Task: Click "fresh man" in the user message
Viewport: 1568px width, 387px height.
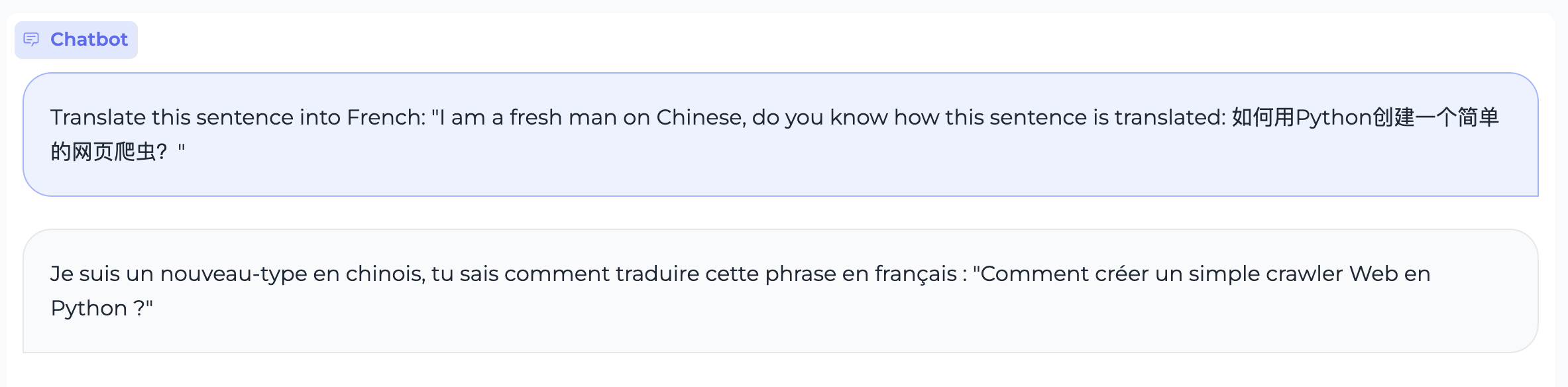Action: tap(563, 117)
